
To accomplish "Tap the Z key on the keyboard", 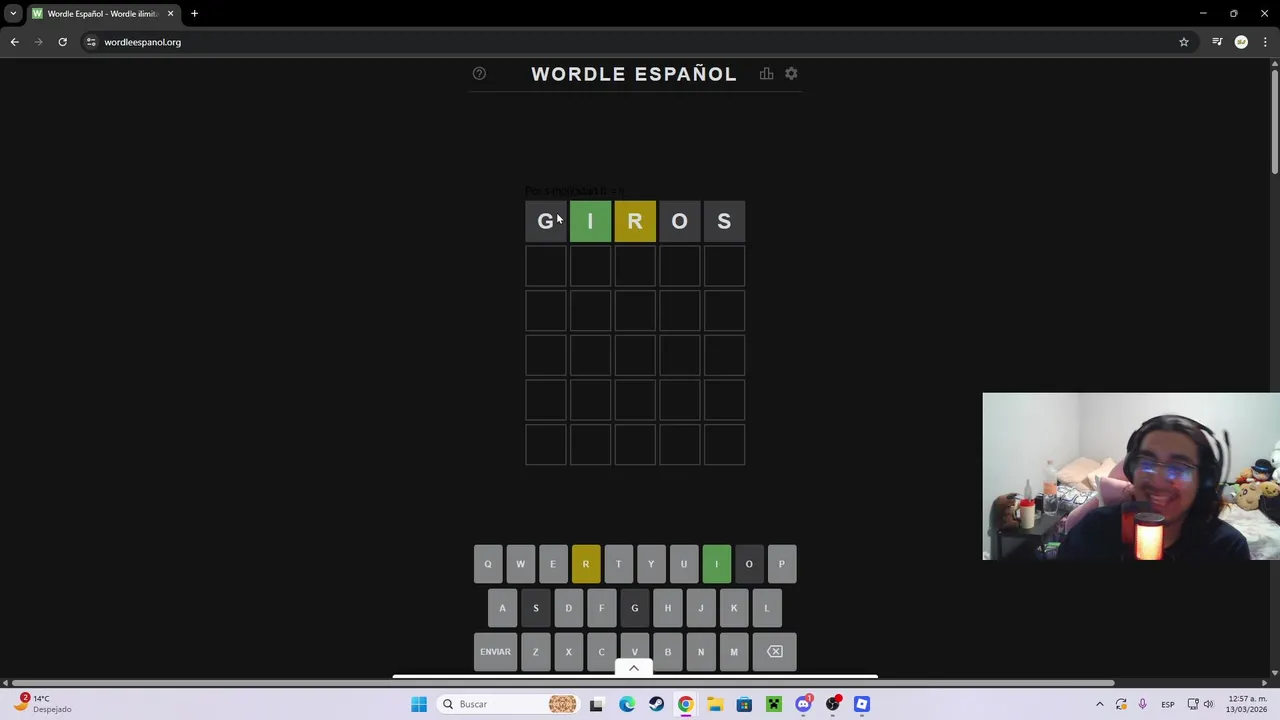I will coord(535,652).
